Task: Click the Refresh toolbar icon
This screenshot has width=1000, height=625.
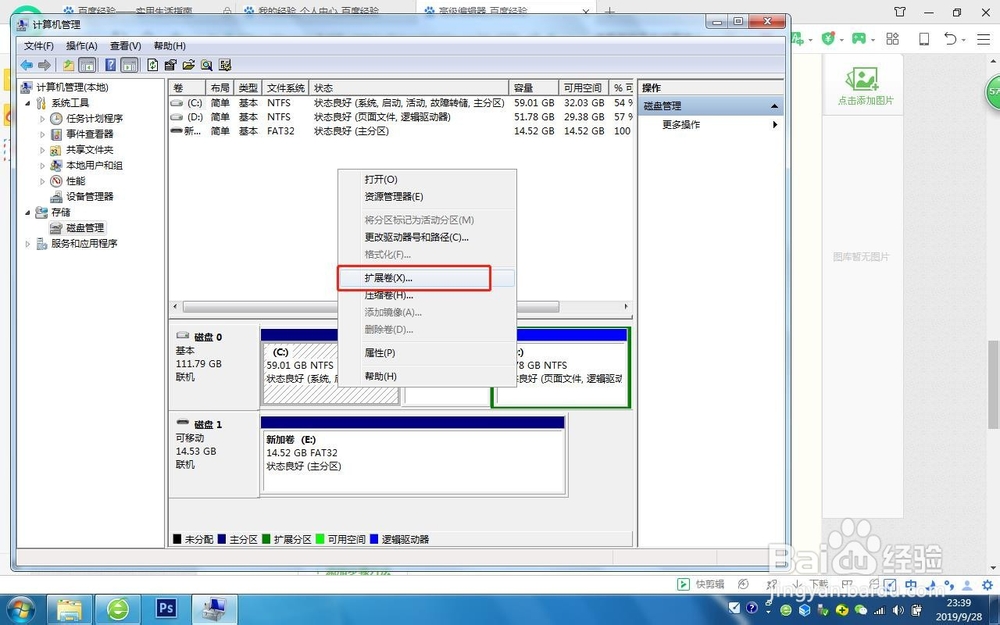Action: (152, 65)
